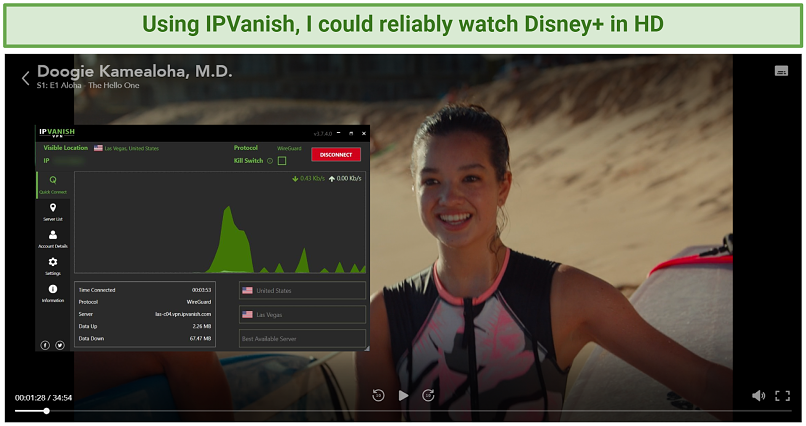Click the Kill Switch info icon
806x426 pixels.
pyautogui.click(x=270, y=161)
